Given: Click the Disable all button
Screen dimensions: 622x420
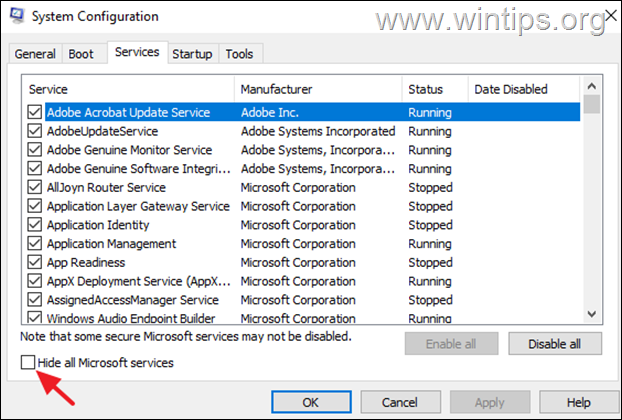Looking at the screenshot, I should (555, 344).
